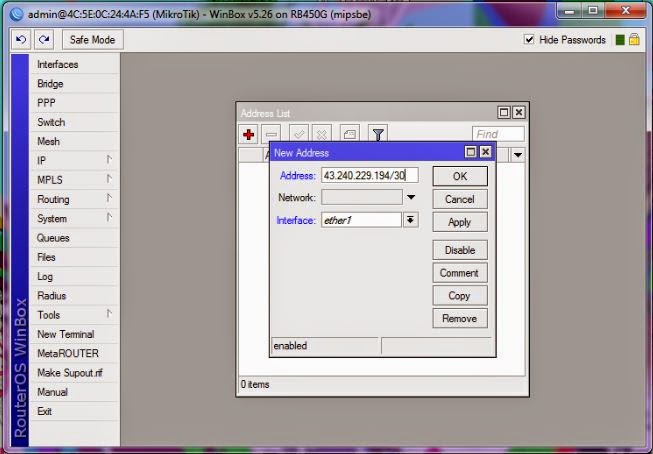
Task: Click the Comment note icon in Address List
Action: 350,135
